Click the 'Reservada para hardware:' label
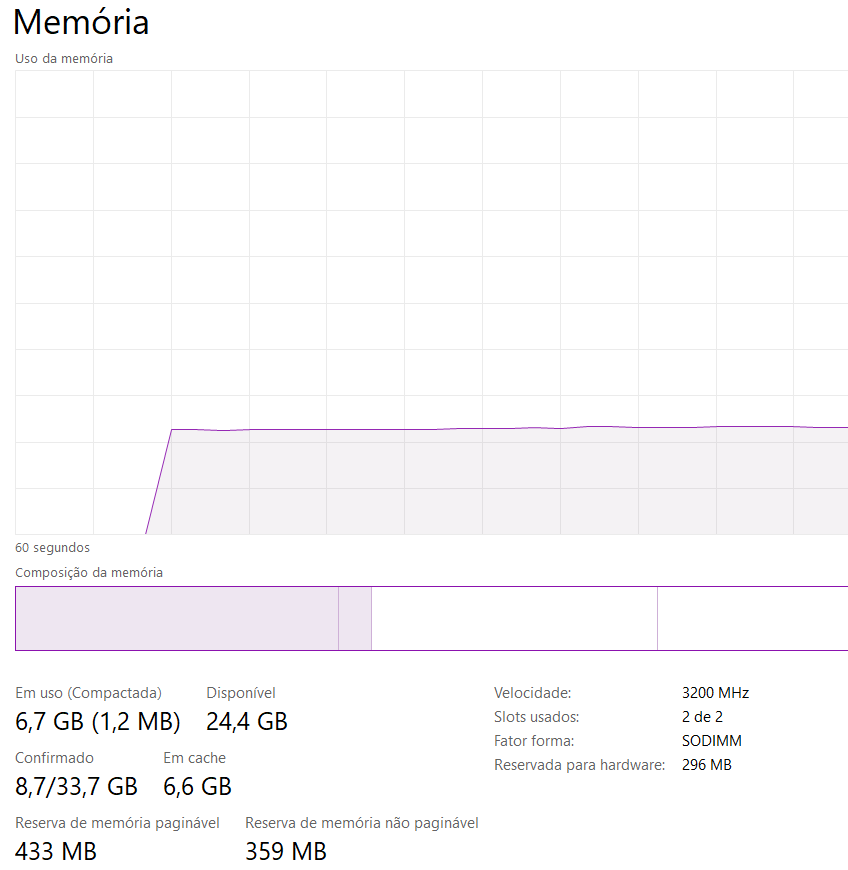848x870 pixels. [x=579, y=765]
